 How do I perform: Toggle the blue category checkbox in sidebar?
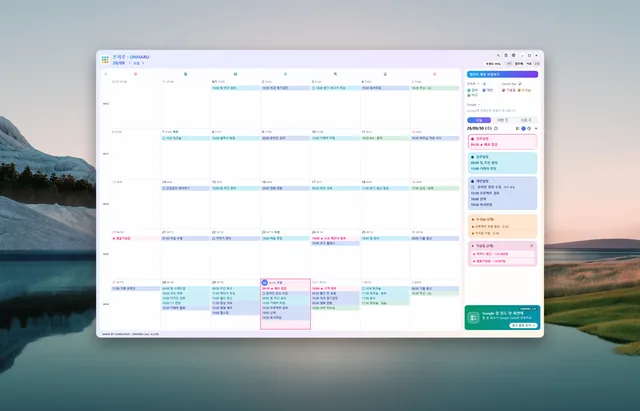[484, 90]
